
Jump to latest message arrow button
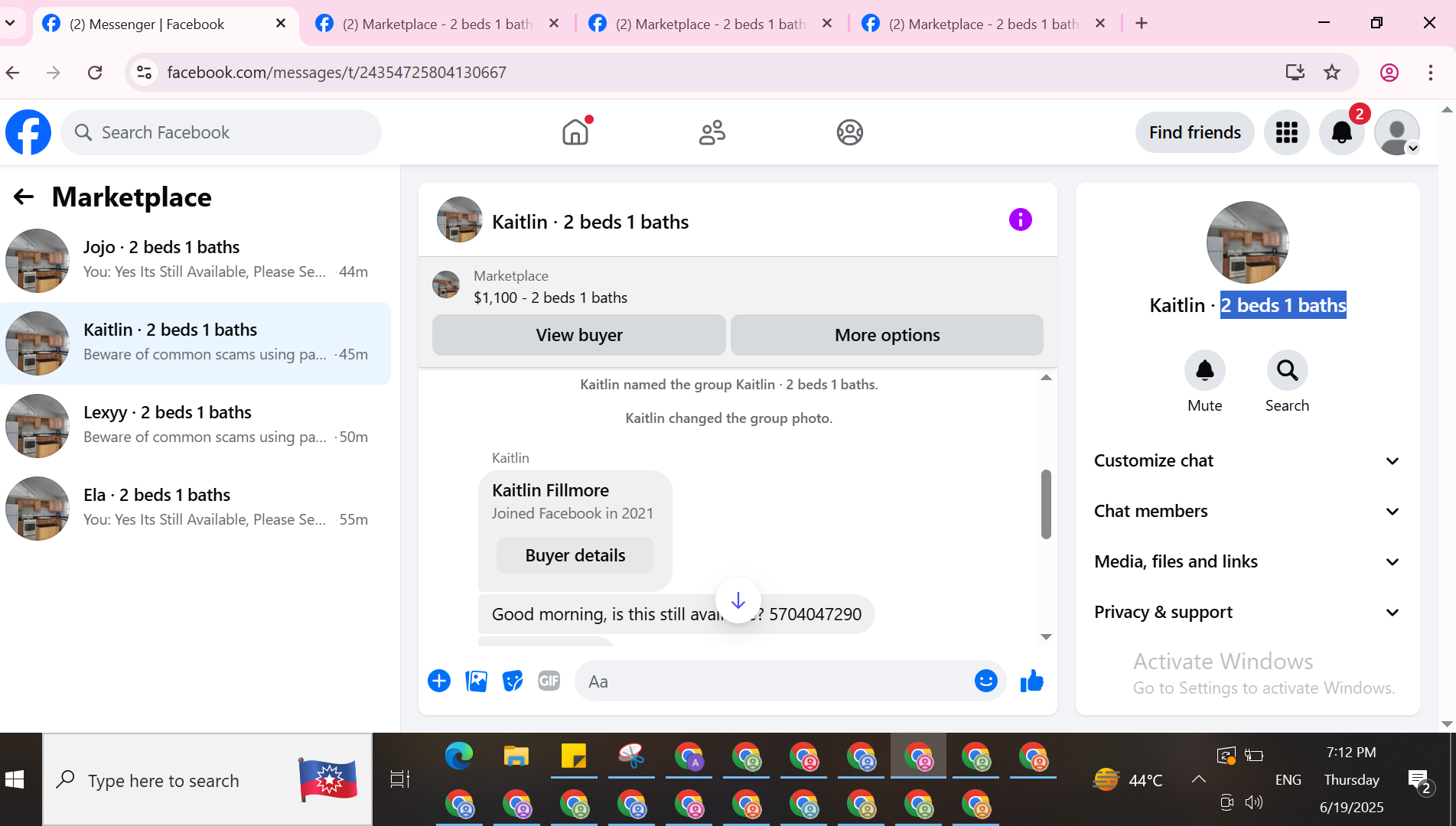tap(738, 601)
